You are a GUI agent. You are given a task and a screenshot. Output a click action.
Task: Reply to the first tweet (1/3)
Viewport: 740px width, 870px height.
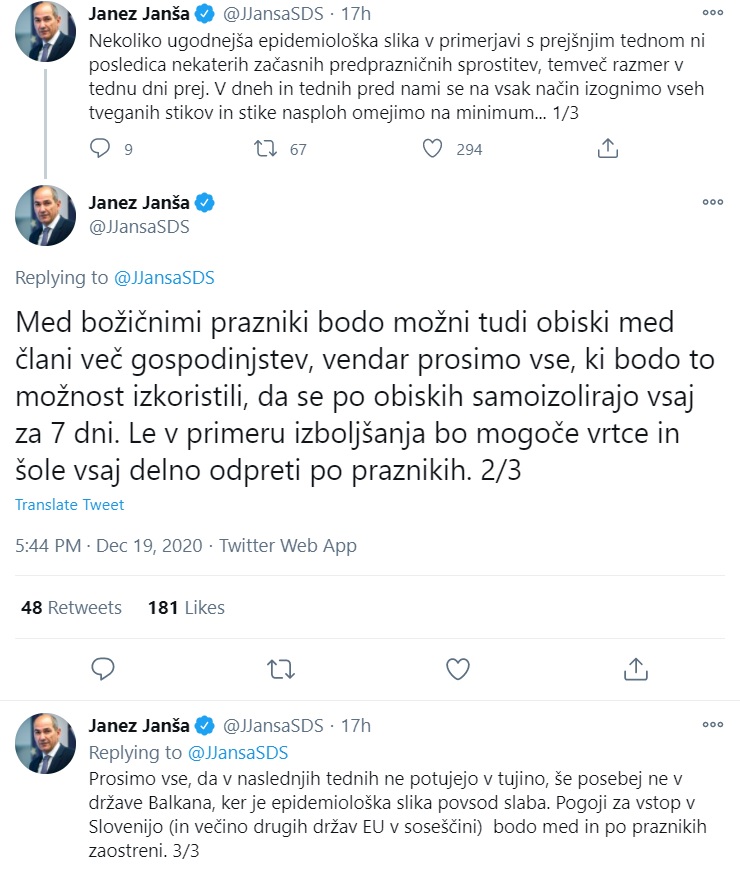click(x=100, y=149)
